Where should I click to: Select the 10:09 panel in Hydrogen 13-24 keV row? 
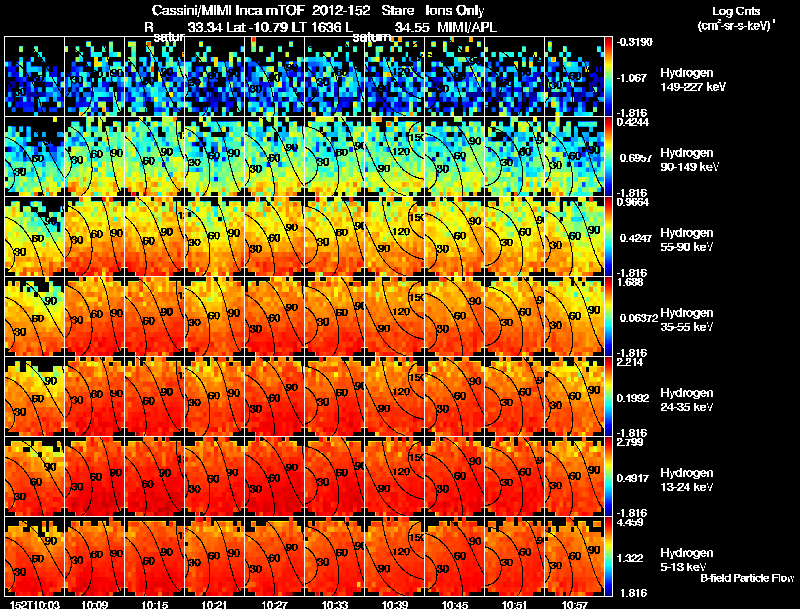(x=94, y=476)
